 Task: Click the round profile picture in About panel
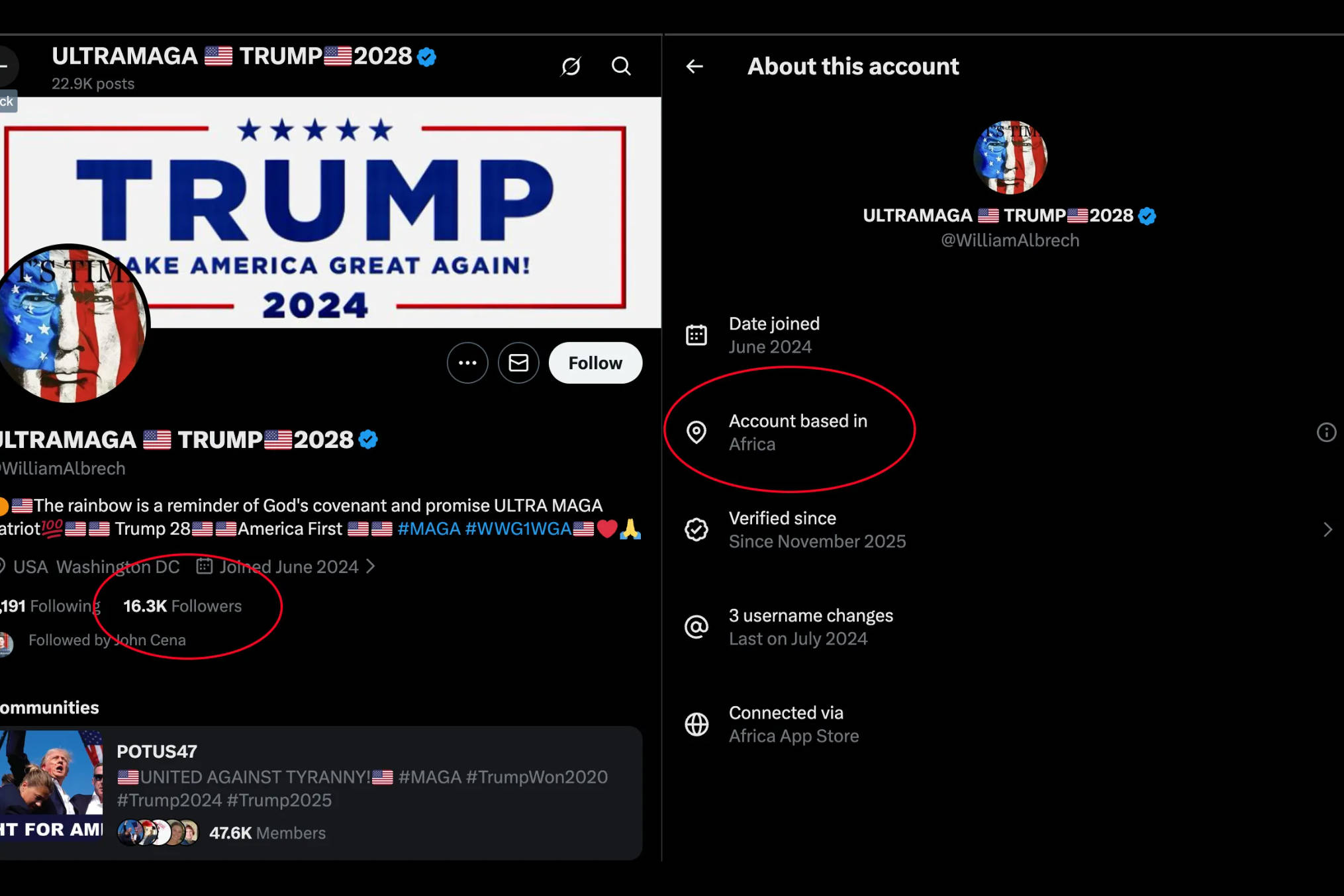click(x=1010, y=157)
